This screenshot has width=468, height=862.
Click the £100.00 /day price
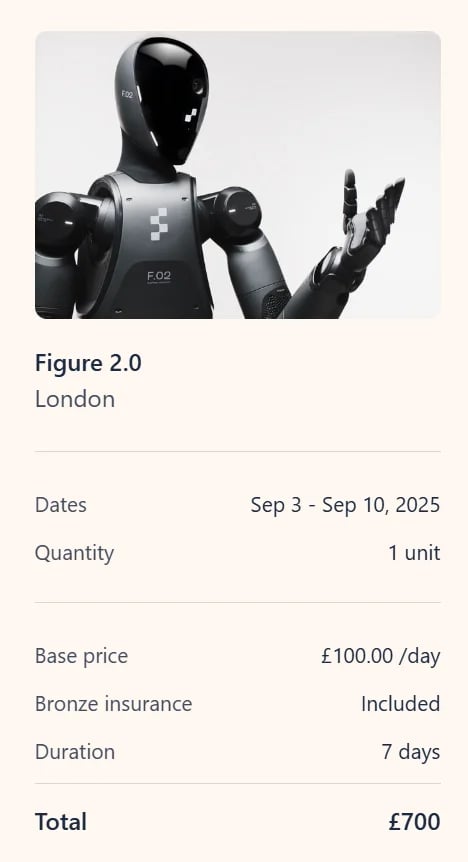[381, 656]
